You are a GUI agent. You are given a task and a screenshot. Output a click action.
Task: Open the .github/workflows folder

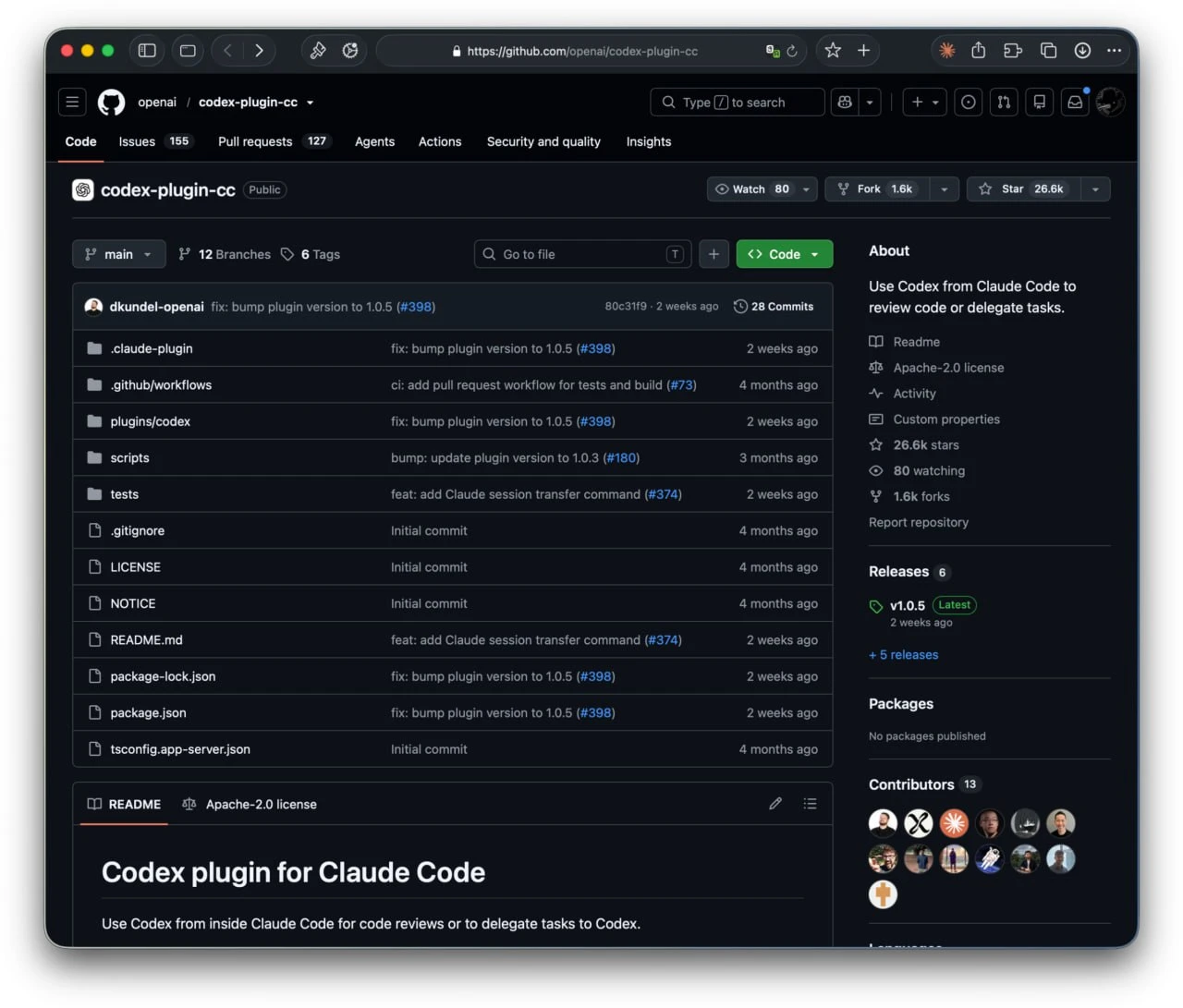pos(161,384)
